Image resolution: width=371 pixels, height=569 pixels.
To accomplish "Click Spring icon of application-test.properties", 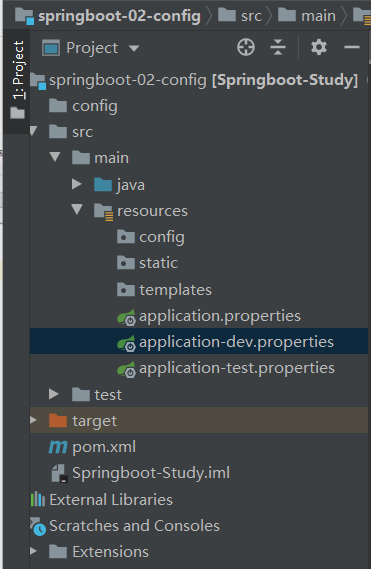I will pyautogui.click(x=126, y=369).
